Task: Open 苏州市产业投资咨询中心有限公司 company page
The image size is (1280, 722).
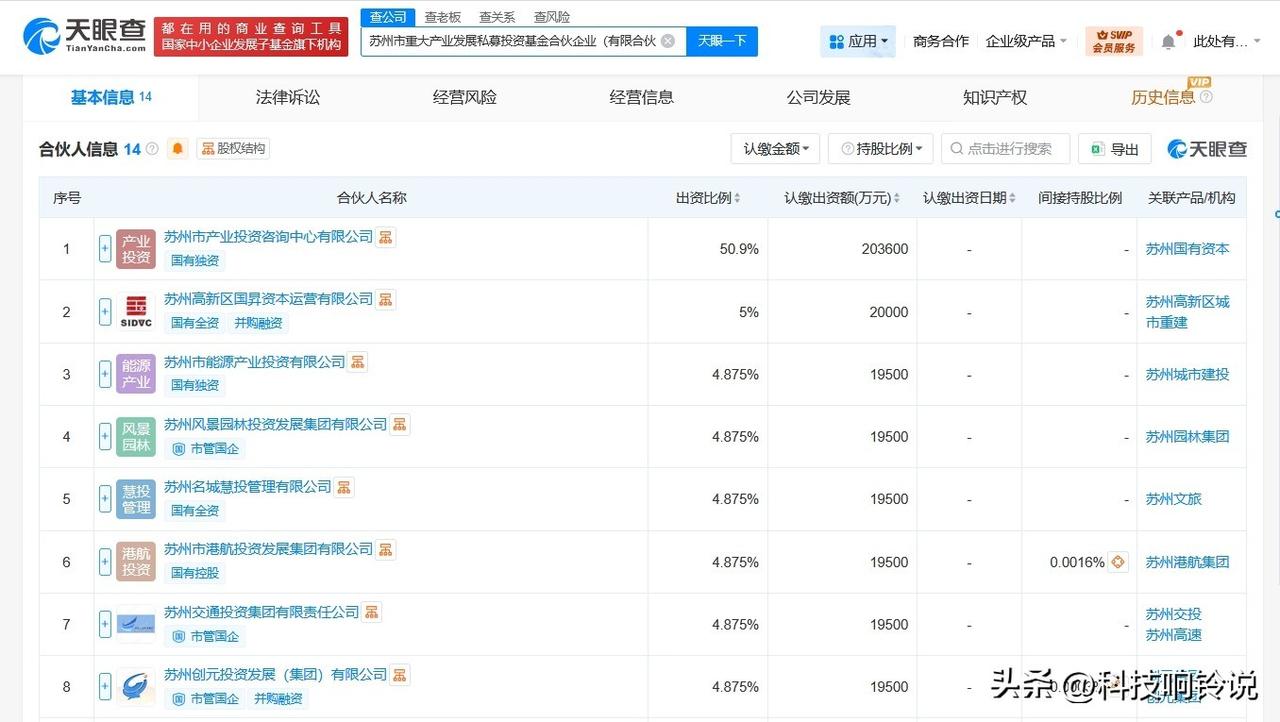Action: [268, 237]
